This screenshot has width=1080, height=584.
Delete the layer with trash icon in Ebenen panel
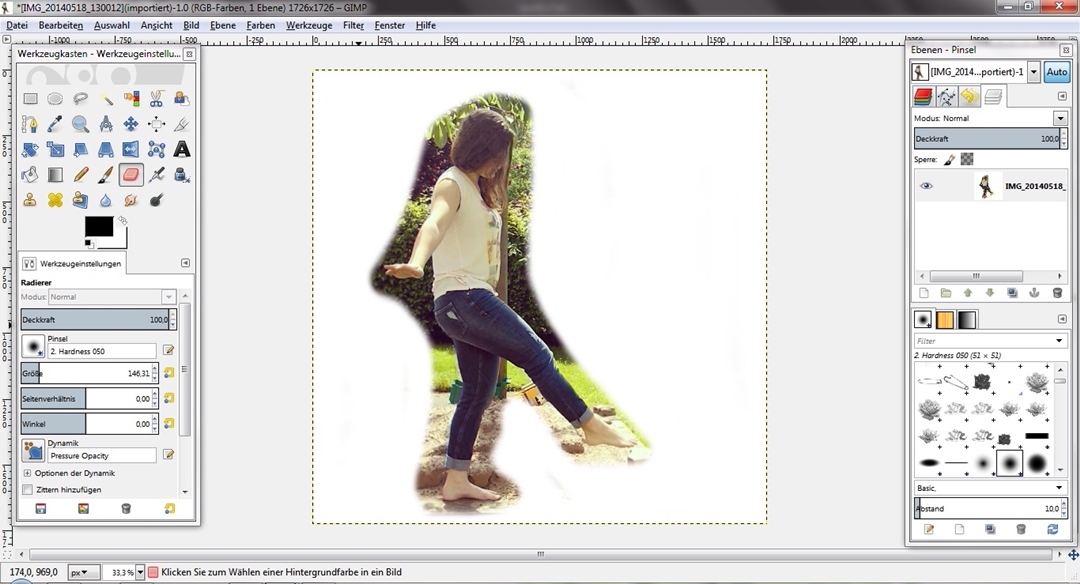point(1057,293)
